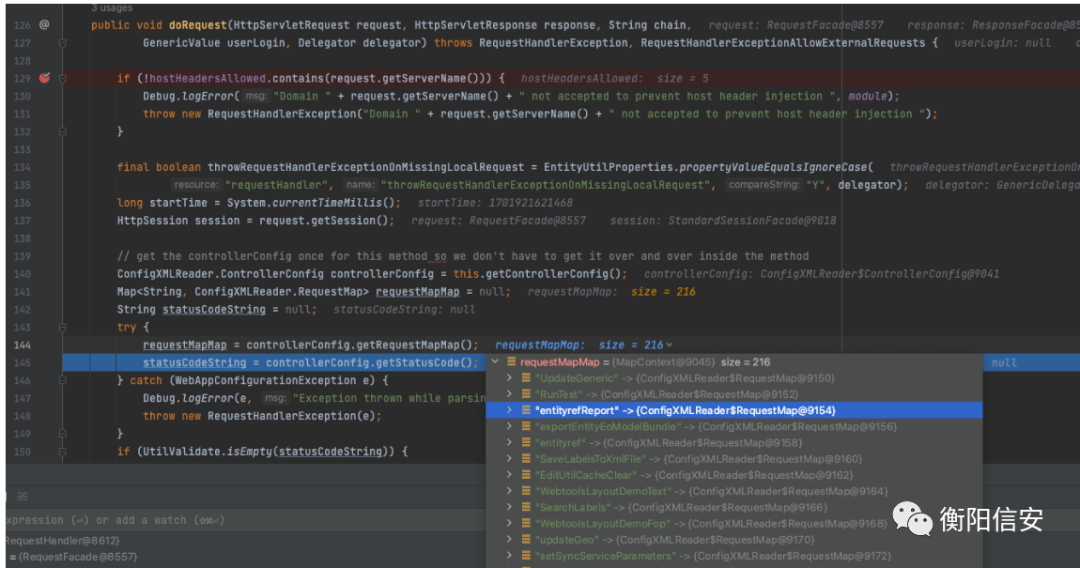Click the map-entry icon beside "EditUtilCacheClear"
The width and height of the screenshot is (1080, 568).
526,475
